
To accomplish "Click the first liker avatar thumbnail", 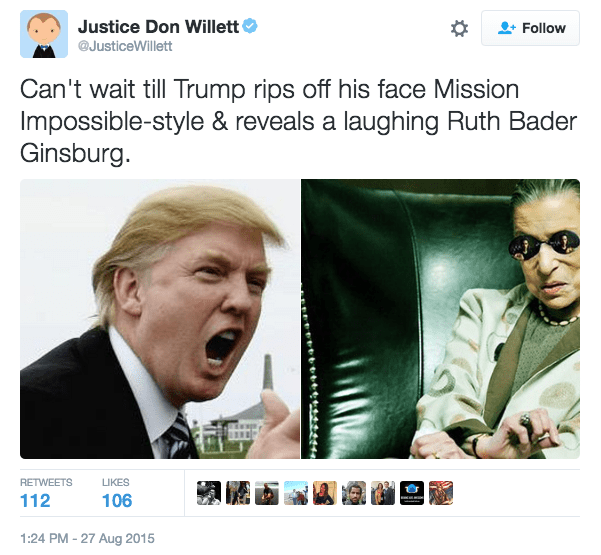I will click(x=209, y=493).
